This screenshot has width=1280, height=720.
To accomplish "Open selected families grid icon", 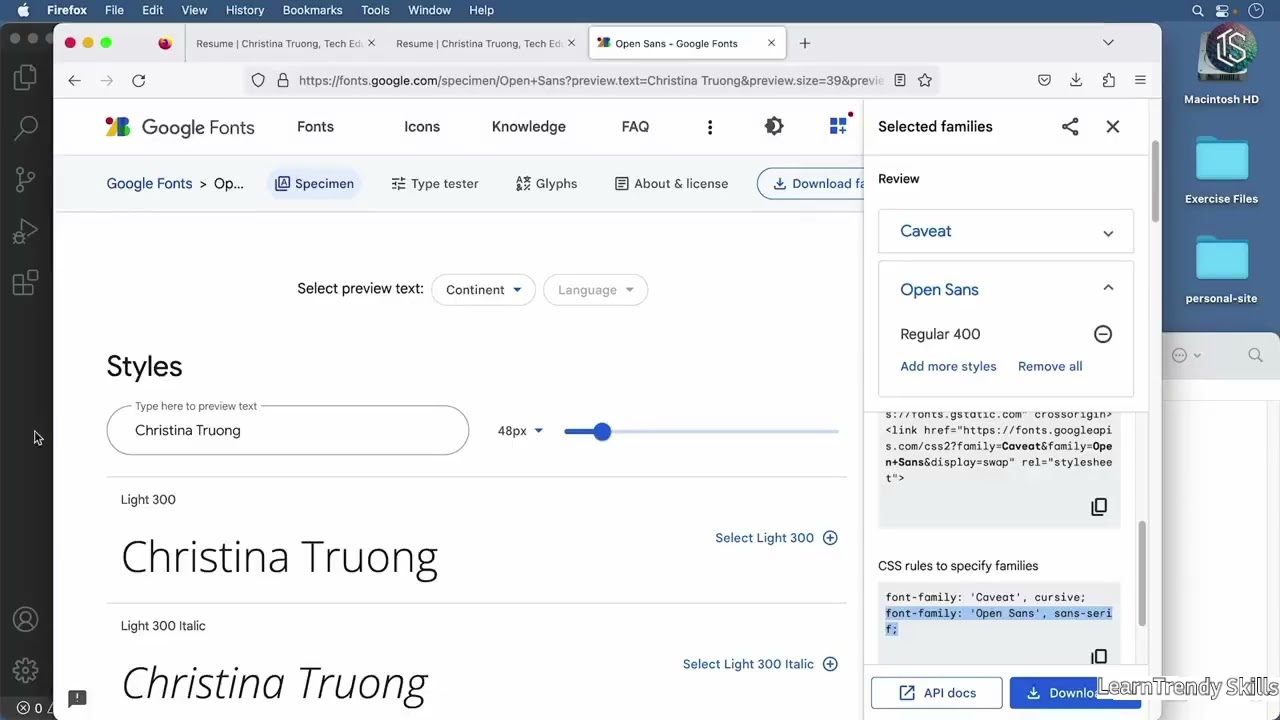I will click(838, 126).
